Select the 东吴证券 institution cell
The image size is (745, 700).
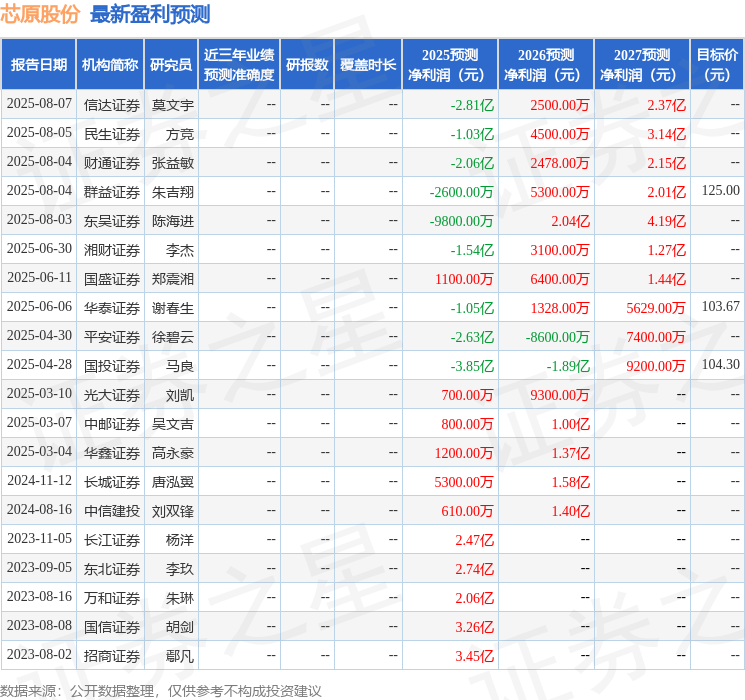point(112,221)
